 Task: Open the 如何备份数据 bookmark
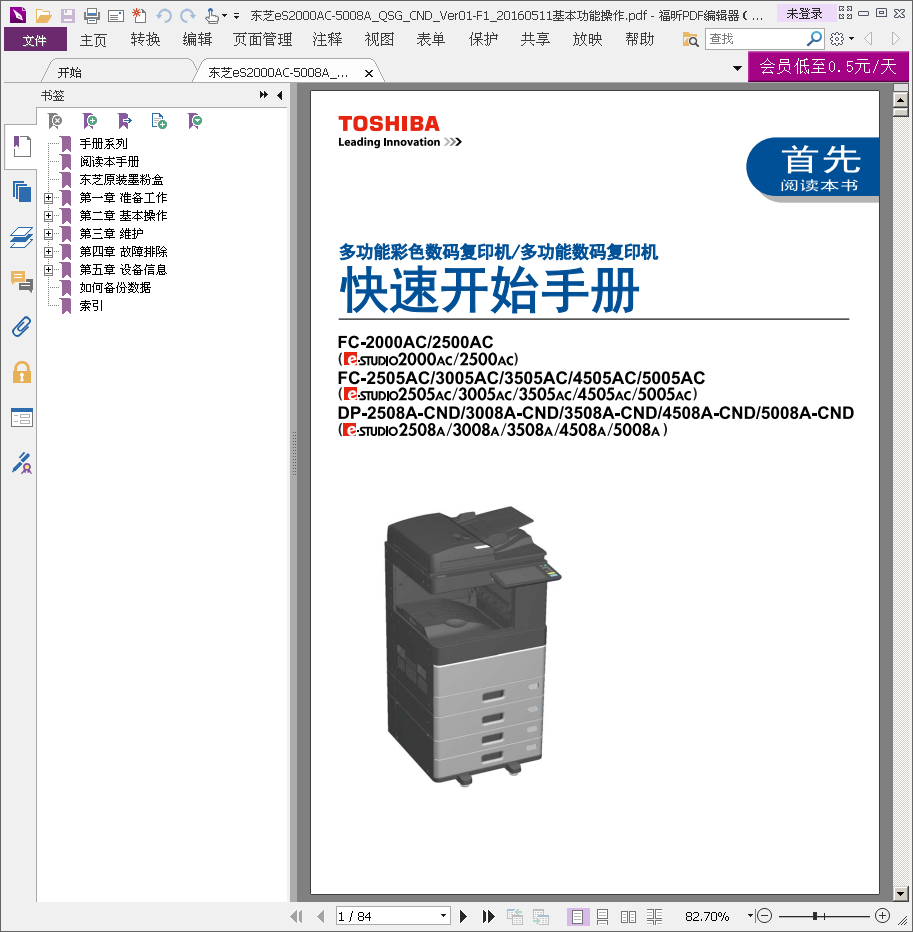pos(115,288)
